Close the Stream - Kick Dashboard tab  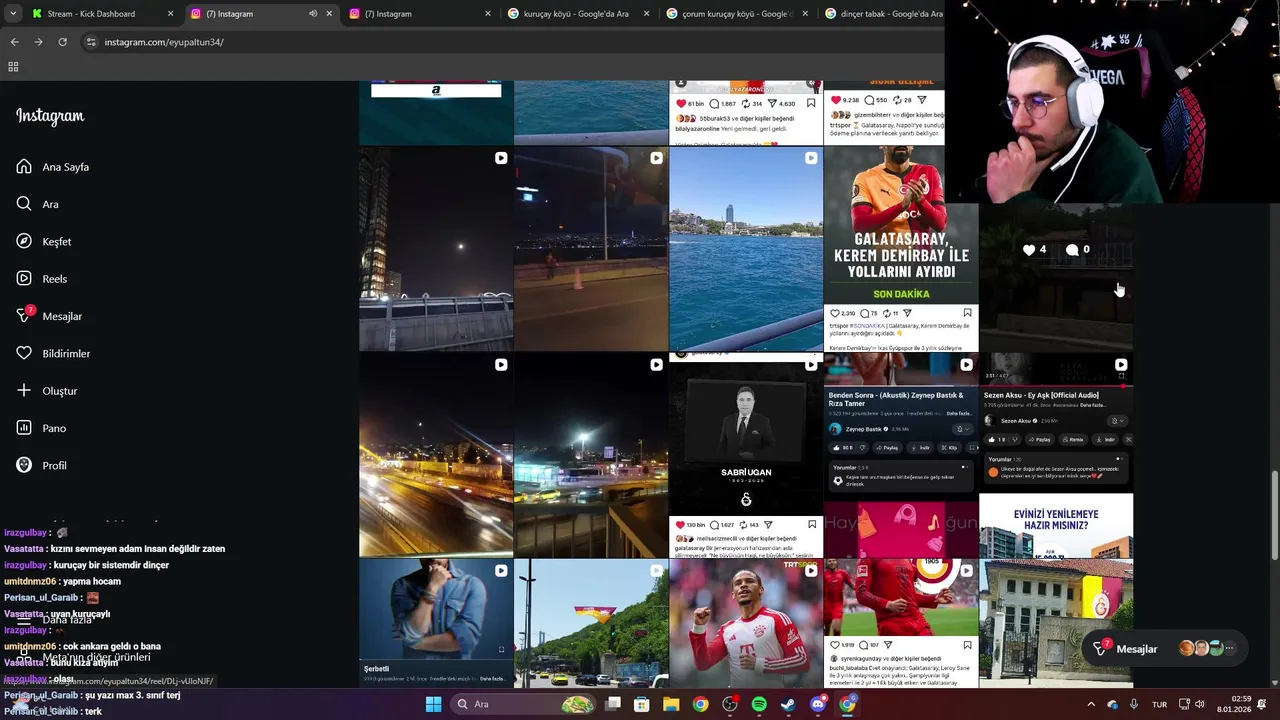tap(170, 14)
